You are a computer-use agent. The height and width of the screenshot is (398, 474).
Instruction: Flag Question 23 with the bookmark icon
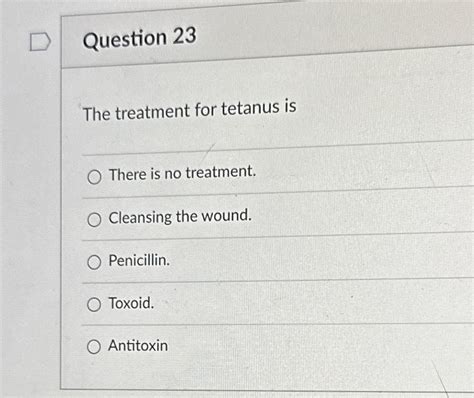coord(40,42)
